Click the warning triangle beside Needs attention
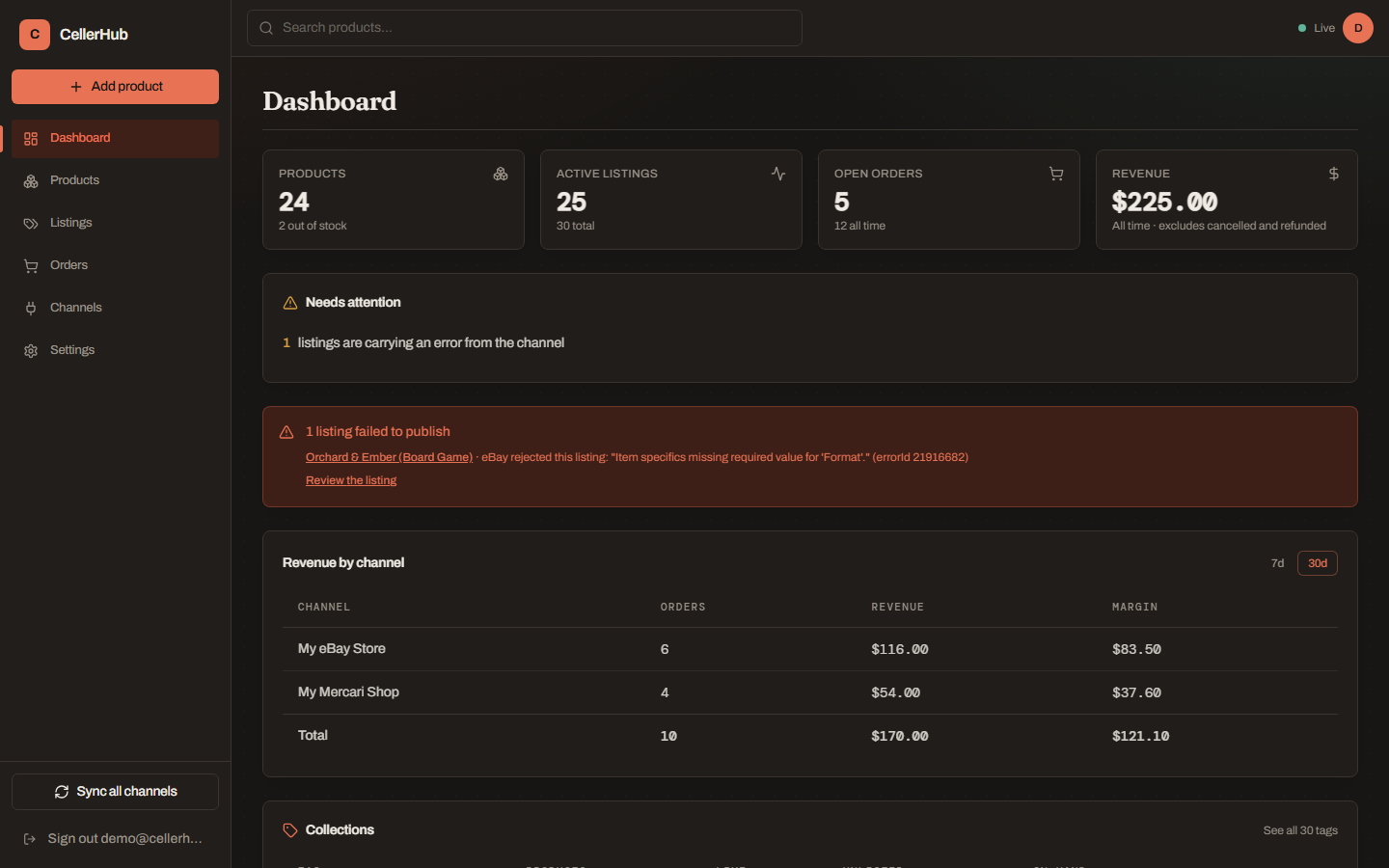The width and height of the screenshot is (1389, 868). pyautogui.click(x=290, y=303)
